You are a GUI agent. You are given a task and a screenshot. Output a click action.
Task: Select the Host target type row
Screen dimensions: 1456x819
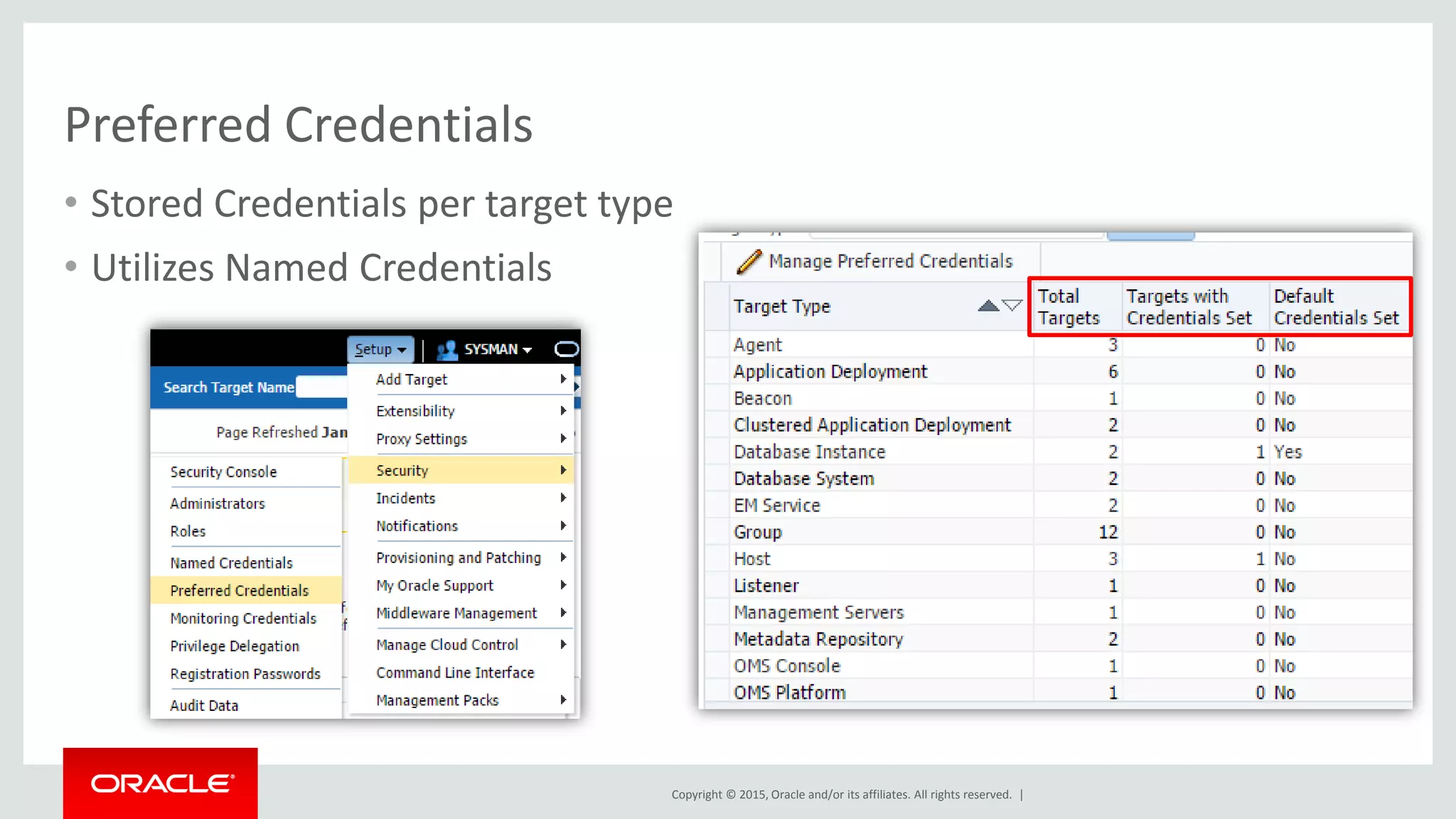(1059, 559)
